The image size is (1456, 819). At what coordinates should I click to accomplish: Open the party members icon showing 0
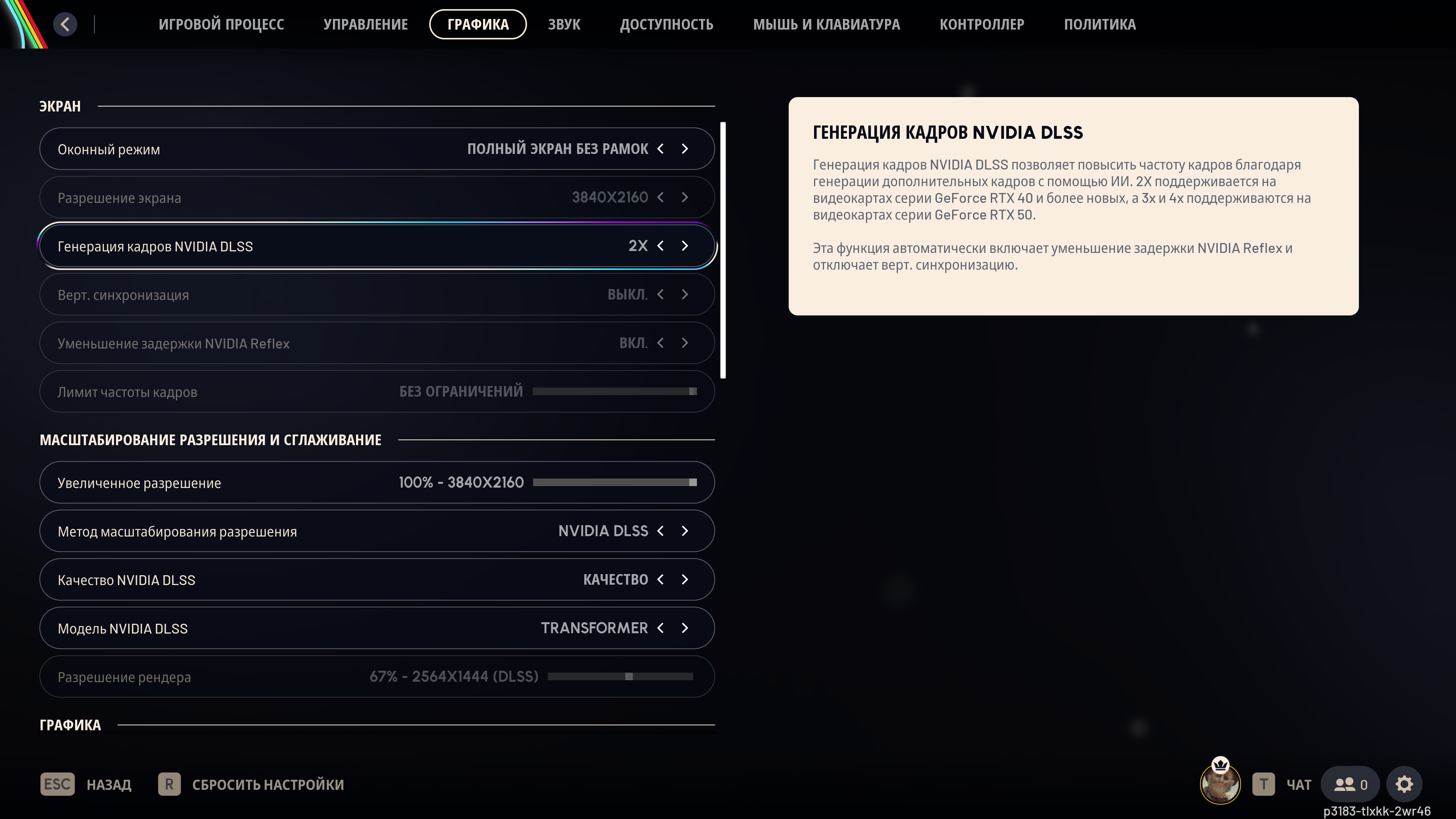point(1350,784)
